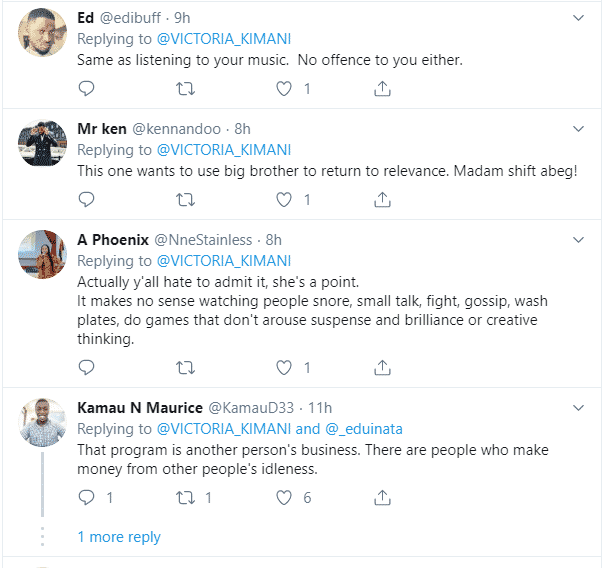Open more options on Ed's tweet
The width and height of the screenshot is (604, 568).
click(578, 18)
